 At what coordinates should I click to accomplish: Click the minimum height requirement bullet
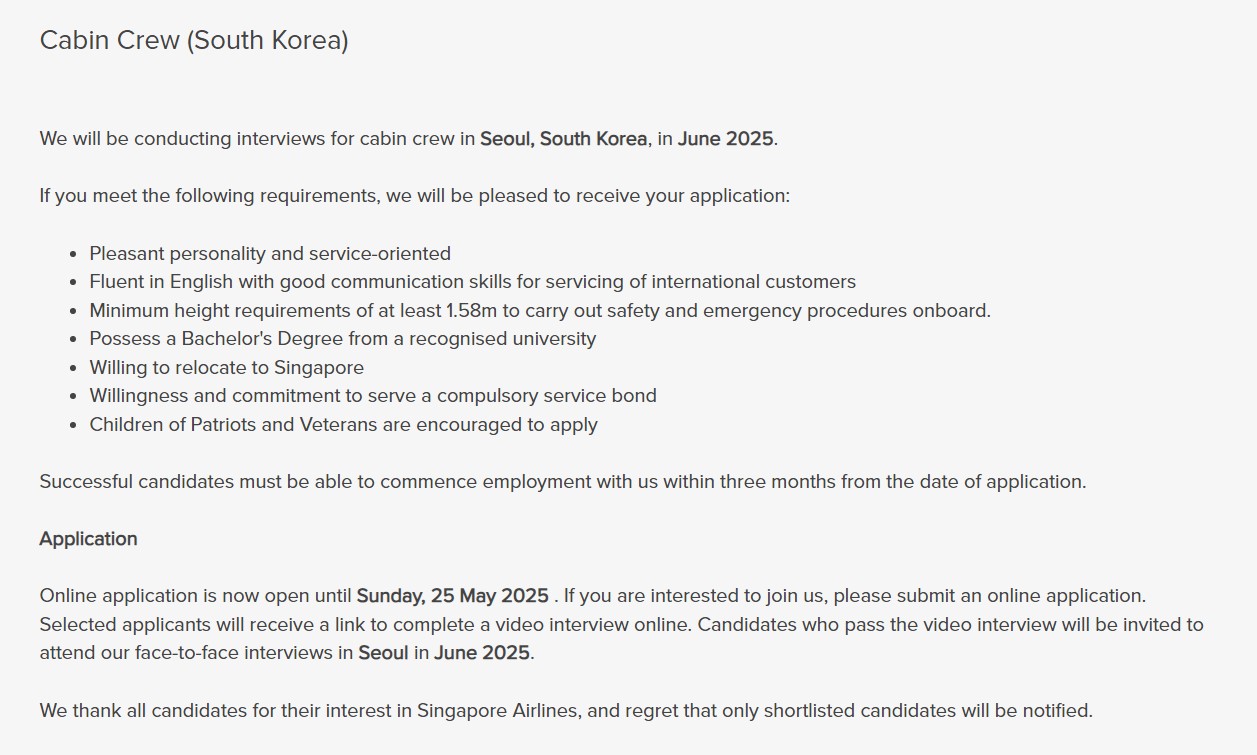point(540,311)
